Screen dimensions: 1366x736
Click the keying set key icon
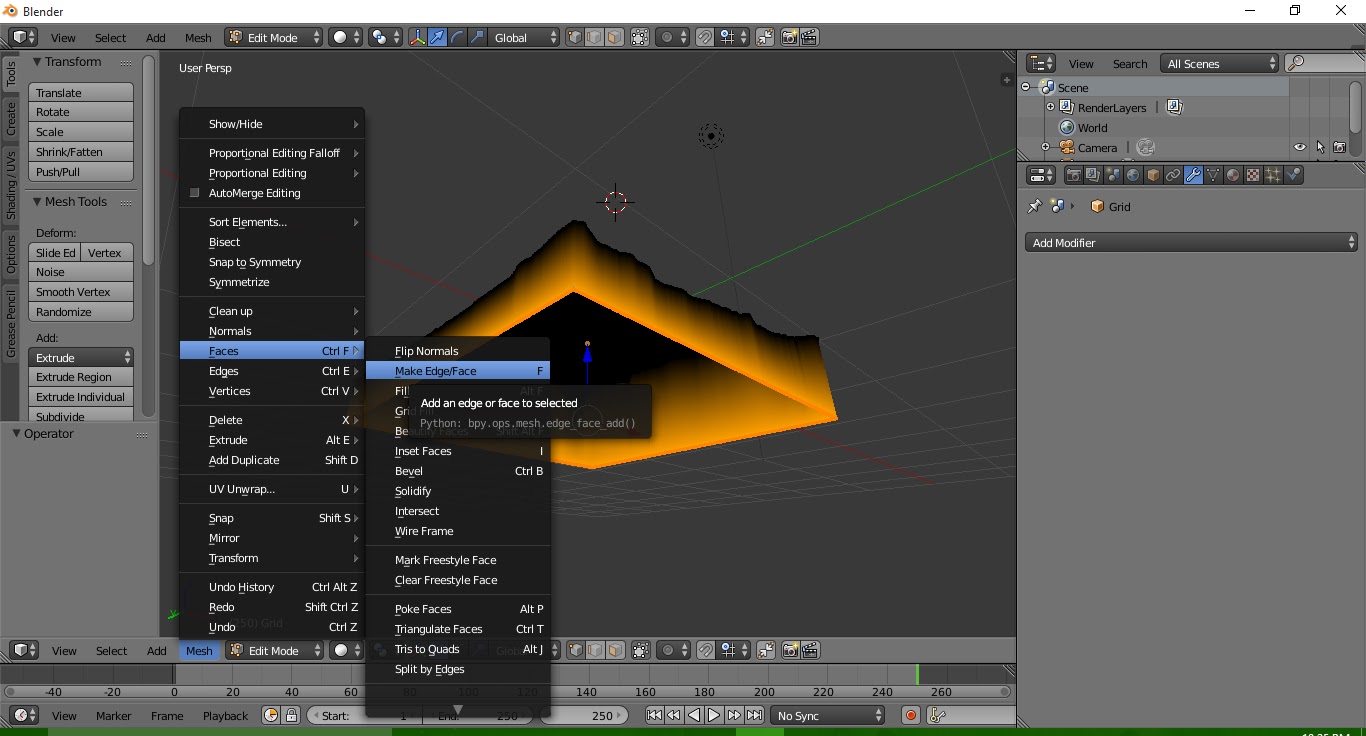point(937,715)
